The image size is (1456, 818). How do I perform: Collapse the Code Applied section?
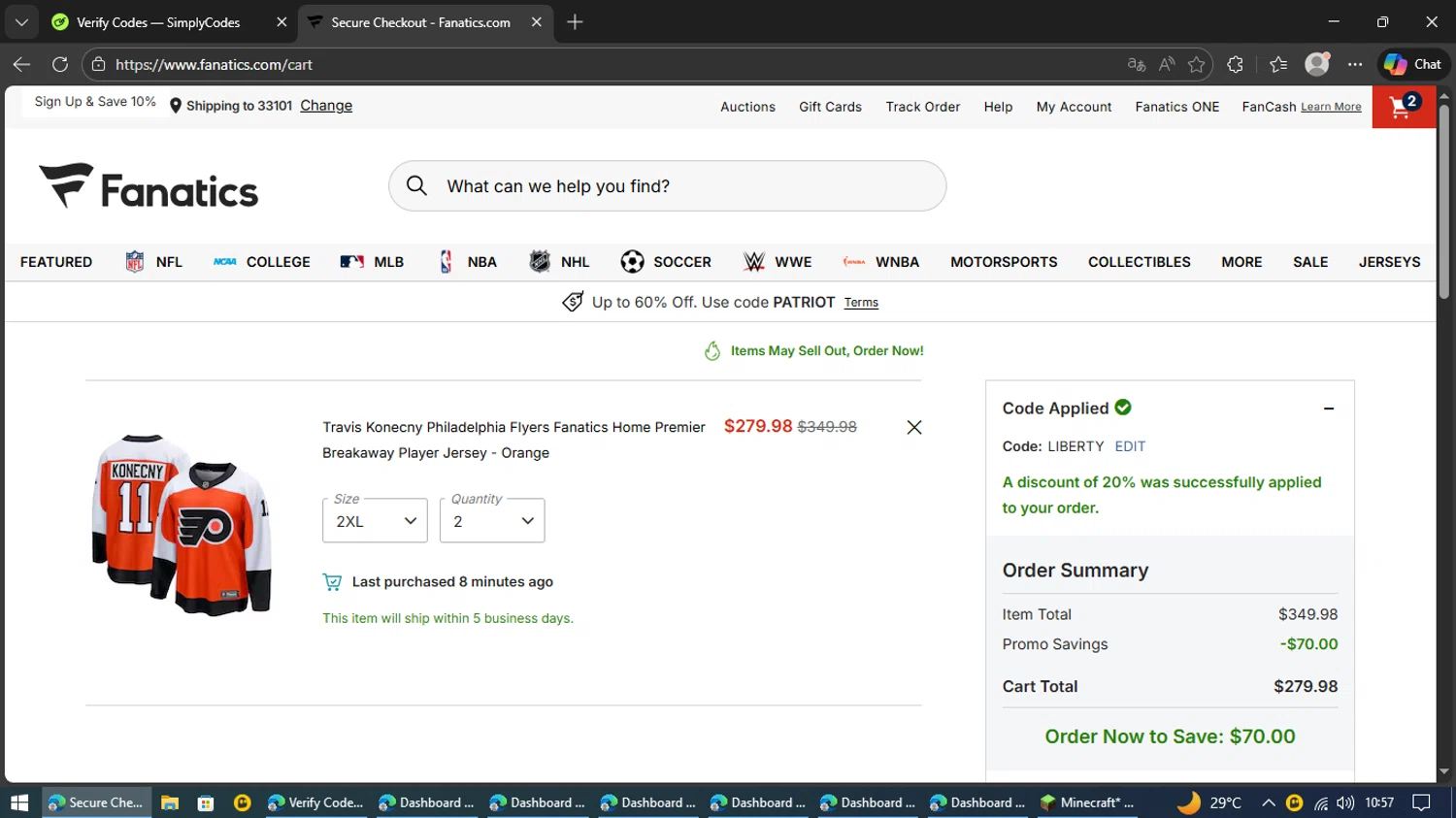(1329, 409)
